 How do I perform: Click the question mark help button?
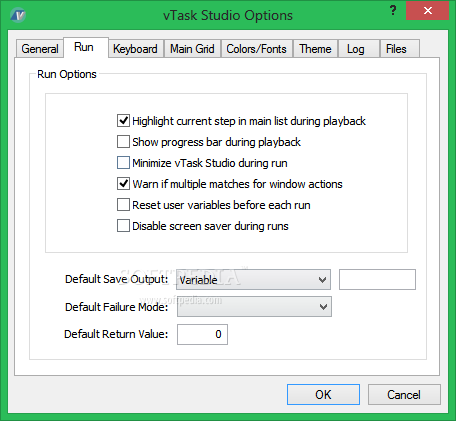point(393,11)
